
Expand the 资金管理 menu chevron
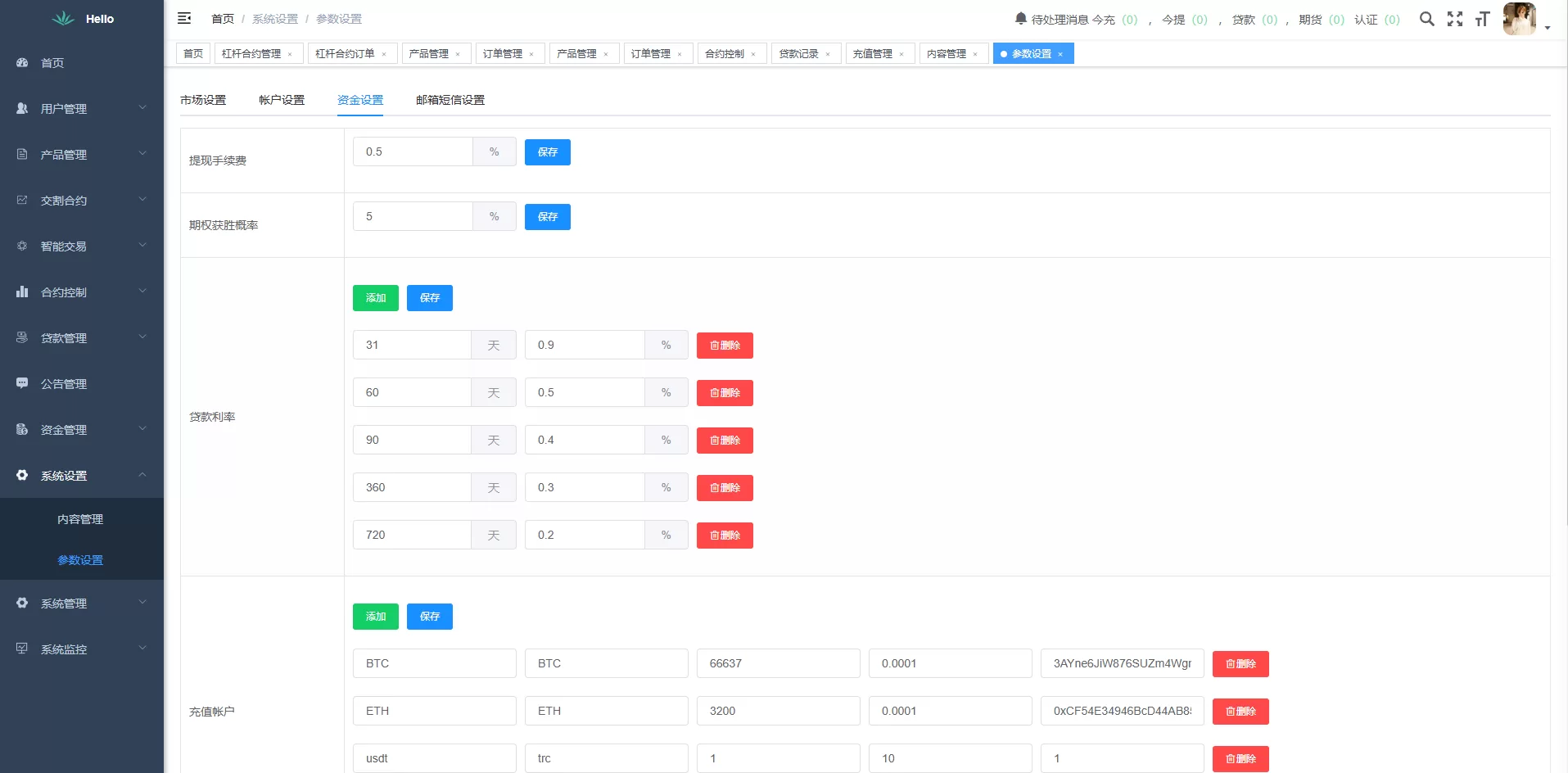[x=142, y=429]
